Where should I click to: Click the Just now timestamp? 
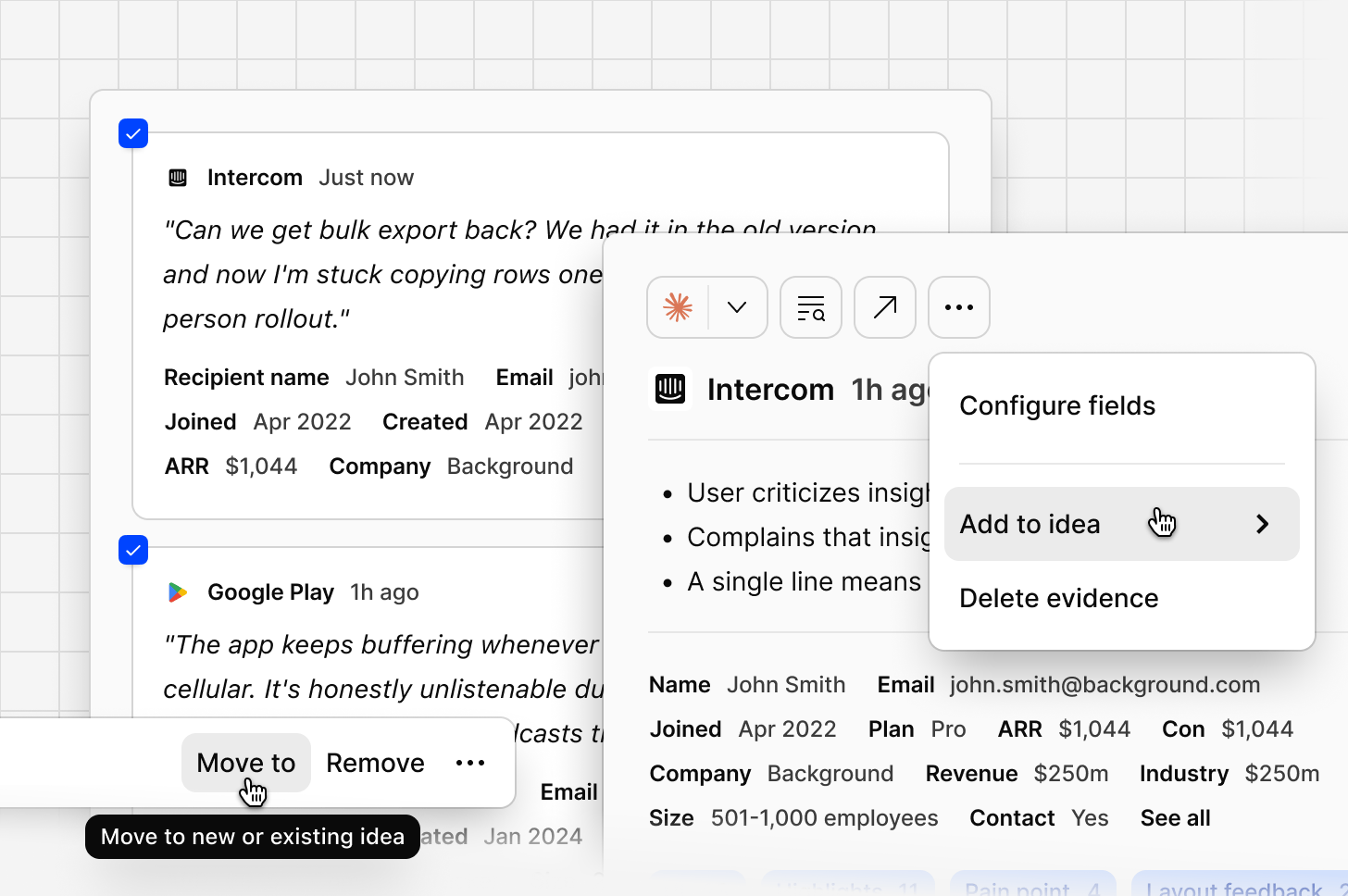(x=366, y=178)
